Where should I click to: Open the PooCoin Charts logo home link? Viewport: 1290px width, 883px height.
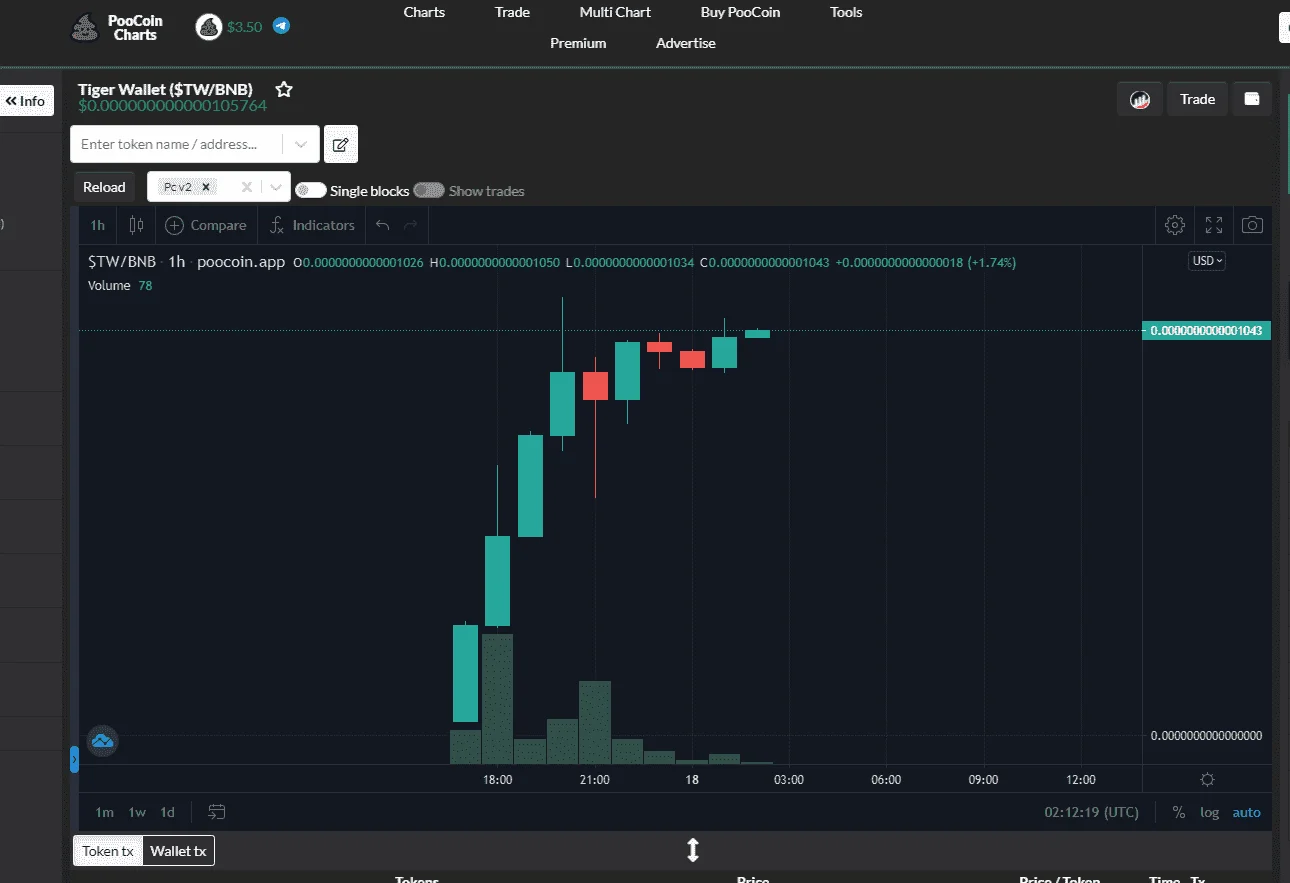click(117, 27)
